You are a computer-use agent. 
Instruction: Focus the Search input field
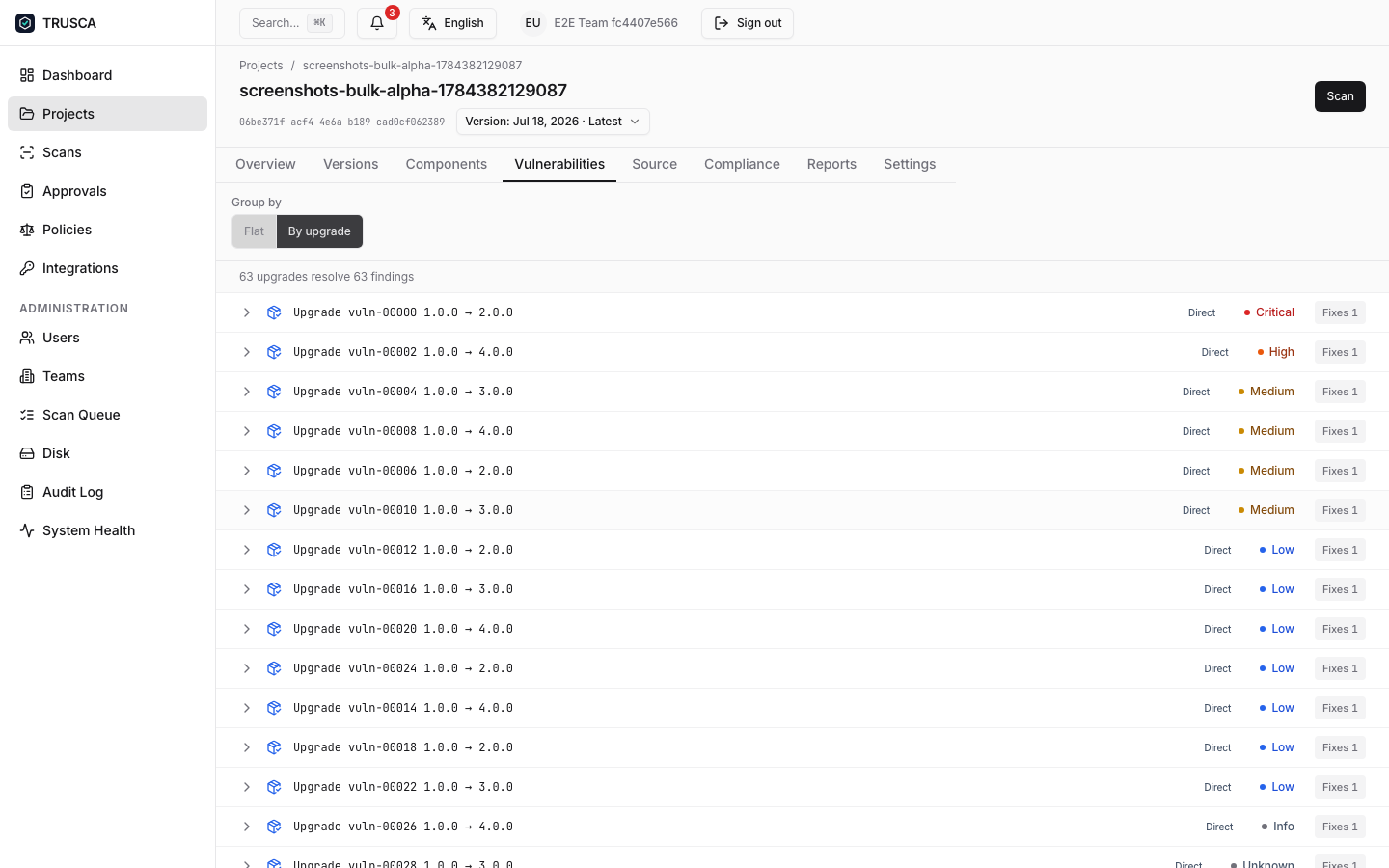point(292,23)
